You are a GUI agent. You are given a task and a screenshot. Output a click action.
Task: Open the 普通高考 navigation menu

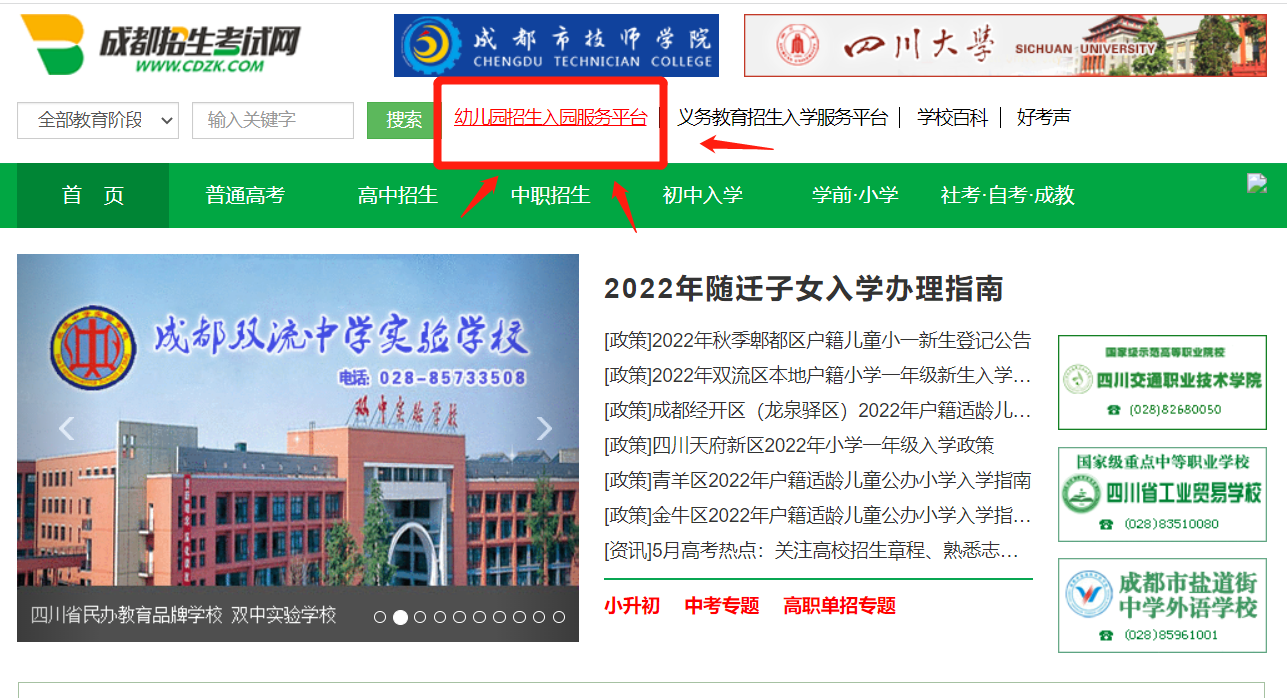[x=245, y=195]
